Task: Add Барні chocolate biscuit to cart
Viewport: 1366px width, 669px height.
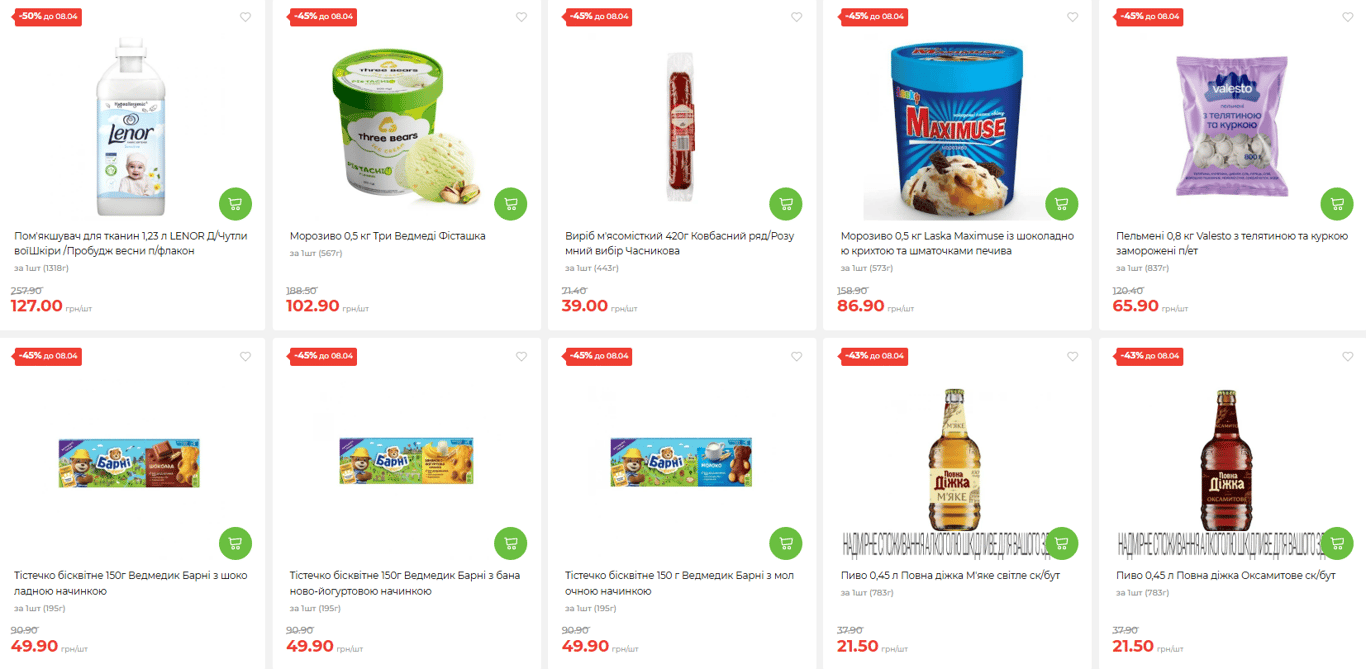Action: coord(235,543)
